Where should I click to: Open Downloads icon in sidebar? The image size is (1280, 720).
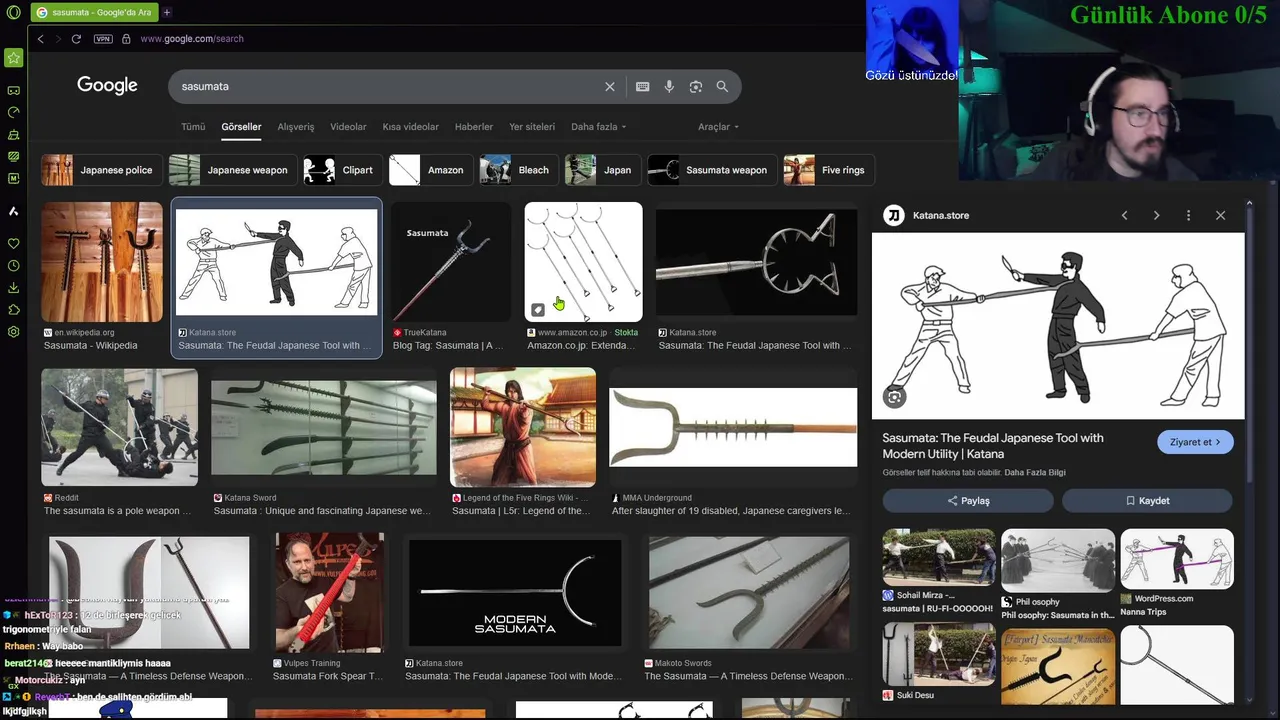(13, 288)
